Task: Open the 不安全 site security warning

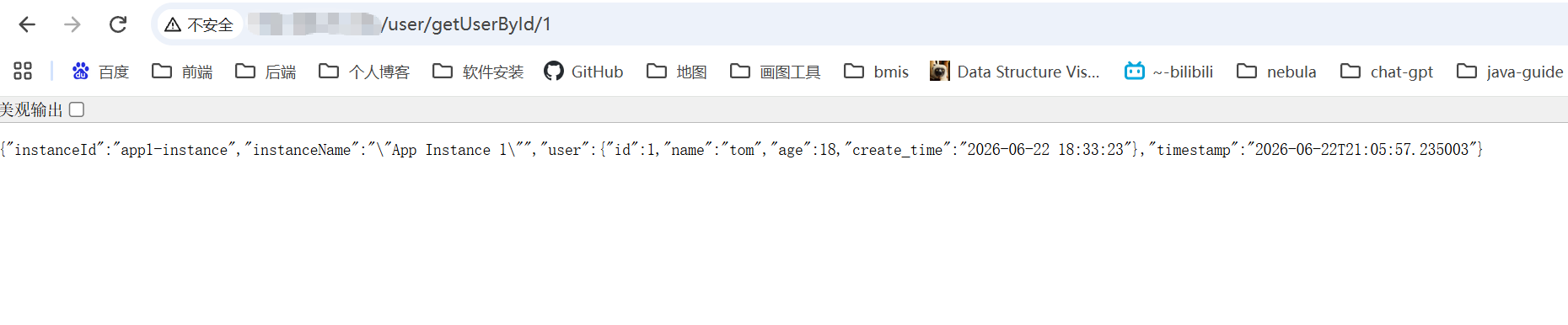Action: point(199,24)
